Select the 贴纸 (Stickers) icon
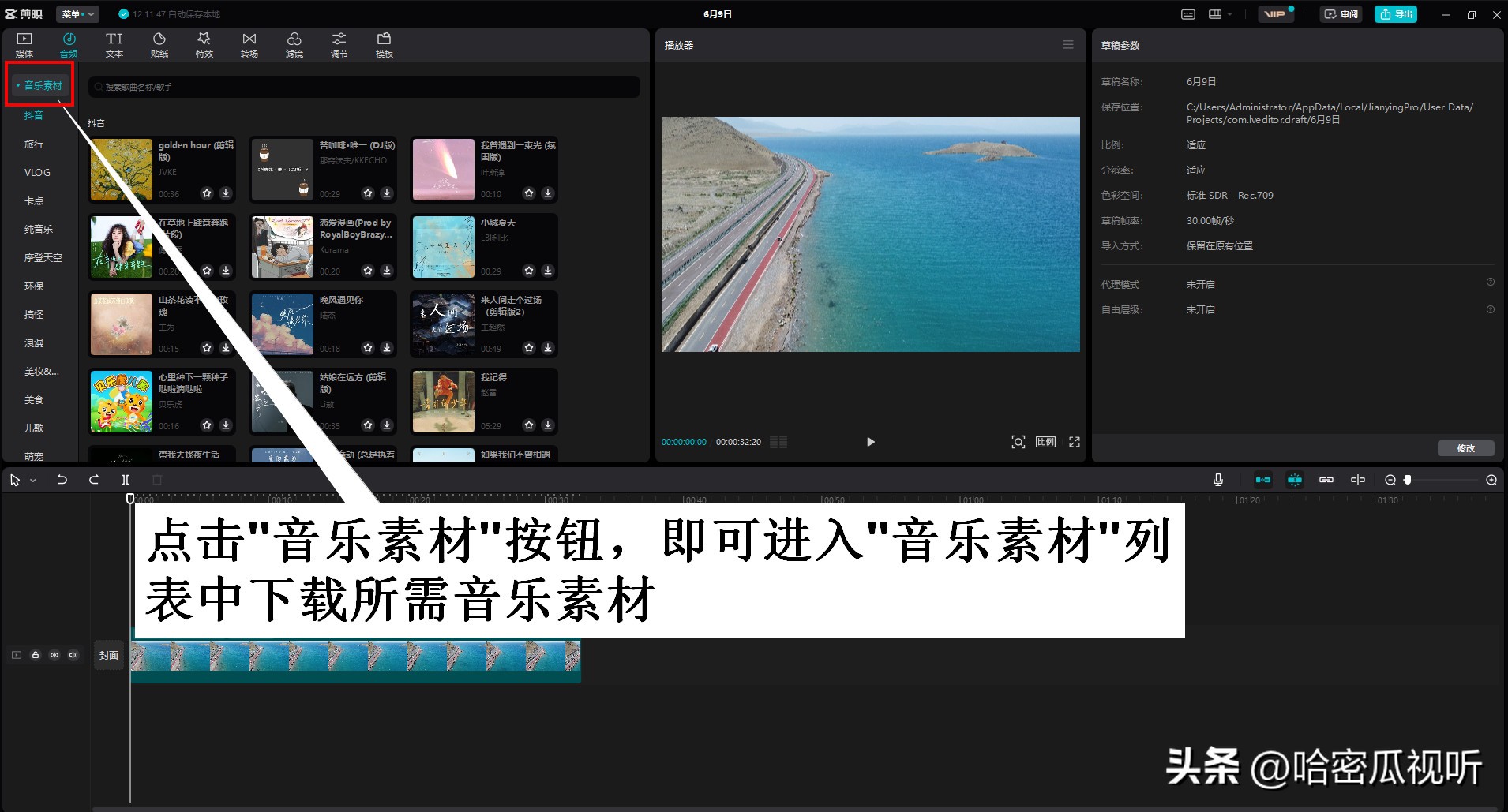1508x812 pixels. coord(159,43)
